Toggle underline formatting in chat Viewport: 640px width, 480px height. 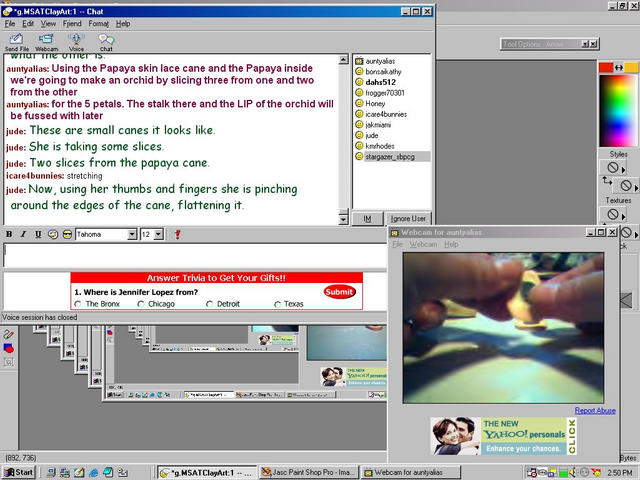pyautogui.click(x=38, y=234)
